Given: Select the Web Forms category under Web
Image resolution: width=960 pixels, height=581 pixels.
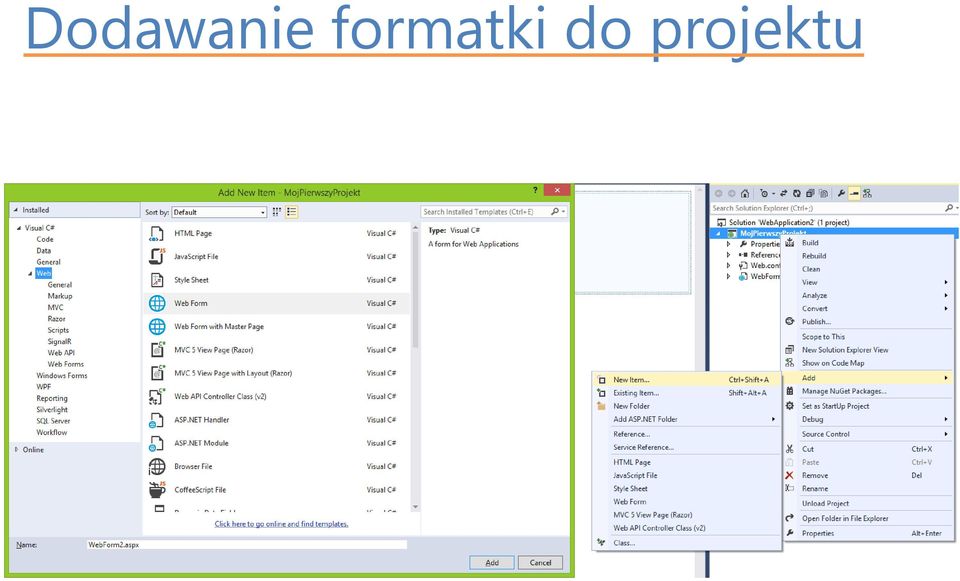Looking at the screenshot, I should (x=66, y=364).
